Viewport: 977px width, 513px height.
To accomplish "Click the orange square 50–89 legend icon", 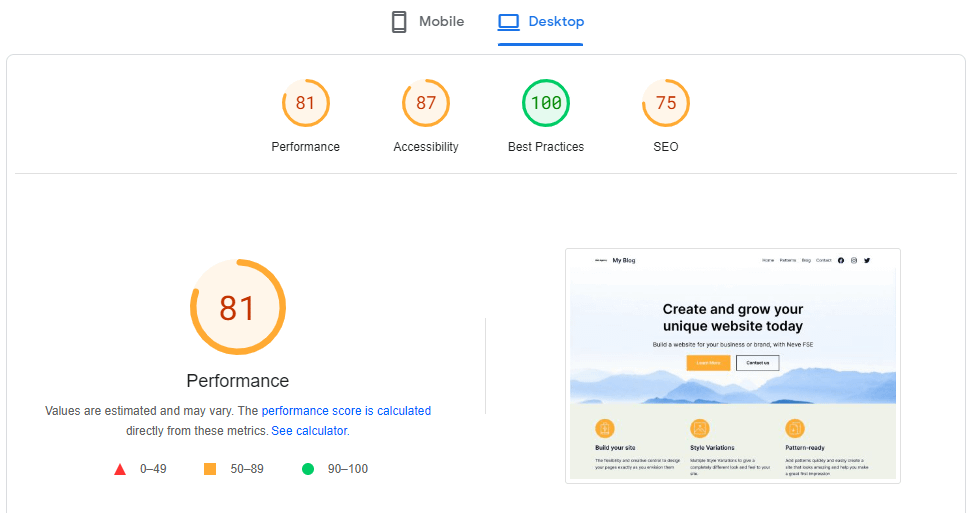I will (210, 469).
